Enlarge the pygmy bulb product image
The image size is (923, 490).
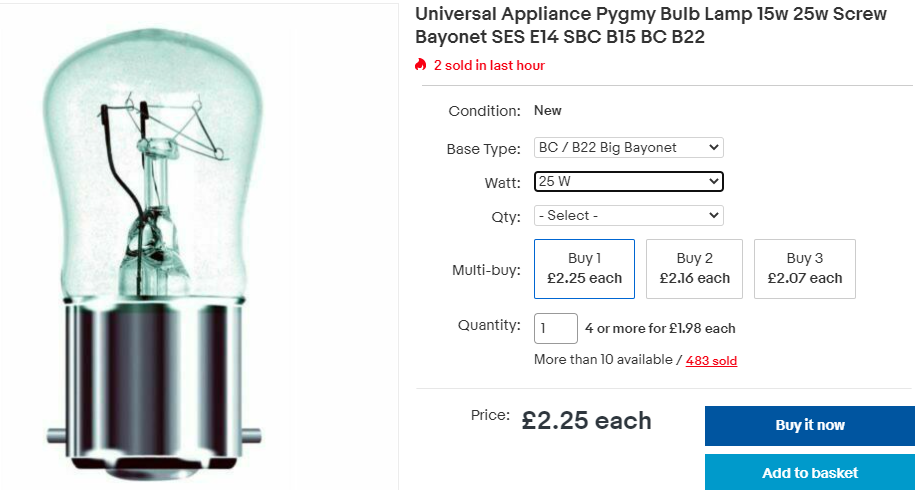click(198, 245)
